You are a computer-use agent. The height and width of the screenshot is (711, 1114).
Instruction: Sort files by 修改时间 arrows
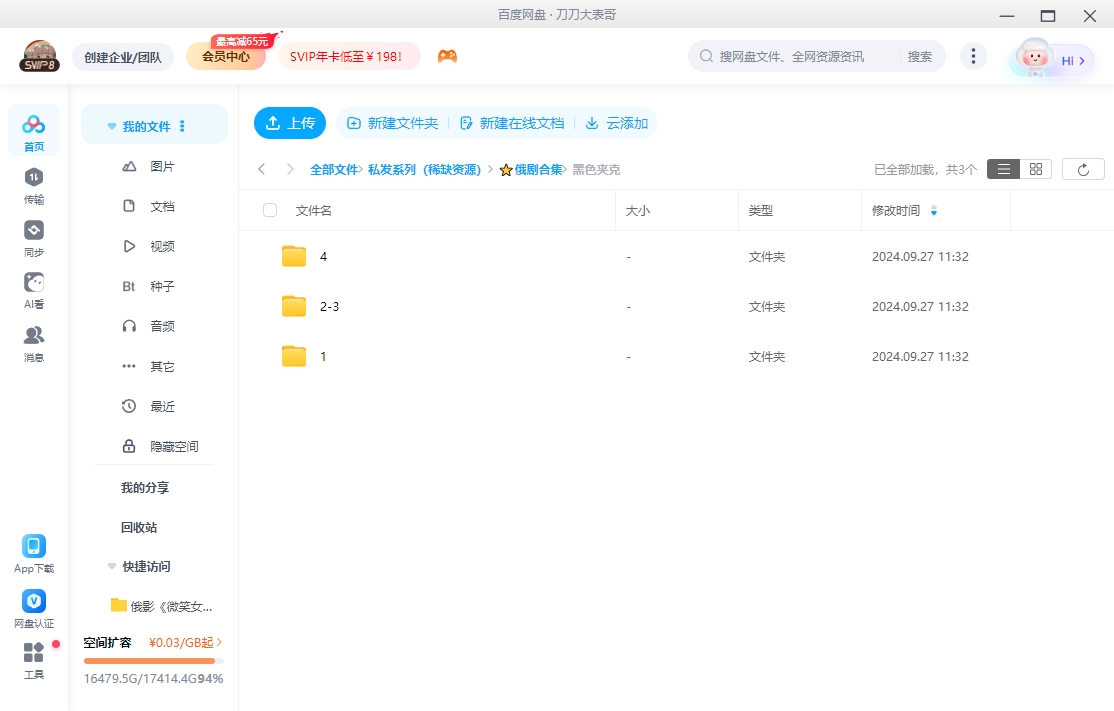[x=934, y=211]
